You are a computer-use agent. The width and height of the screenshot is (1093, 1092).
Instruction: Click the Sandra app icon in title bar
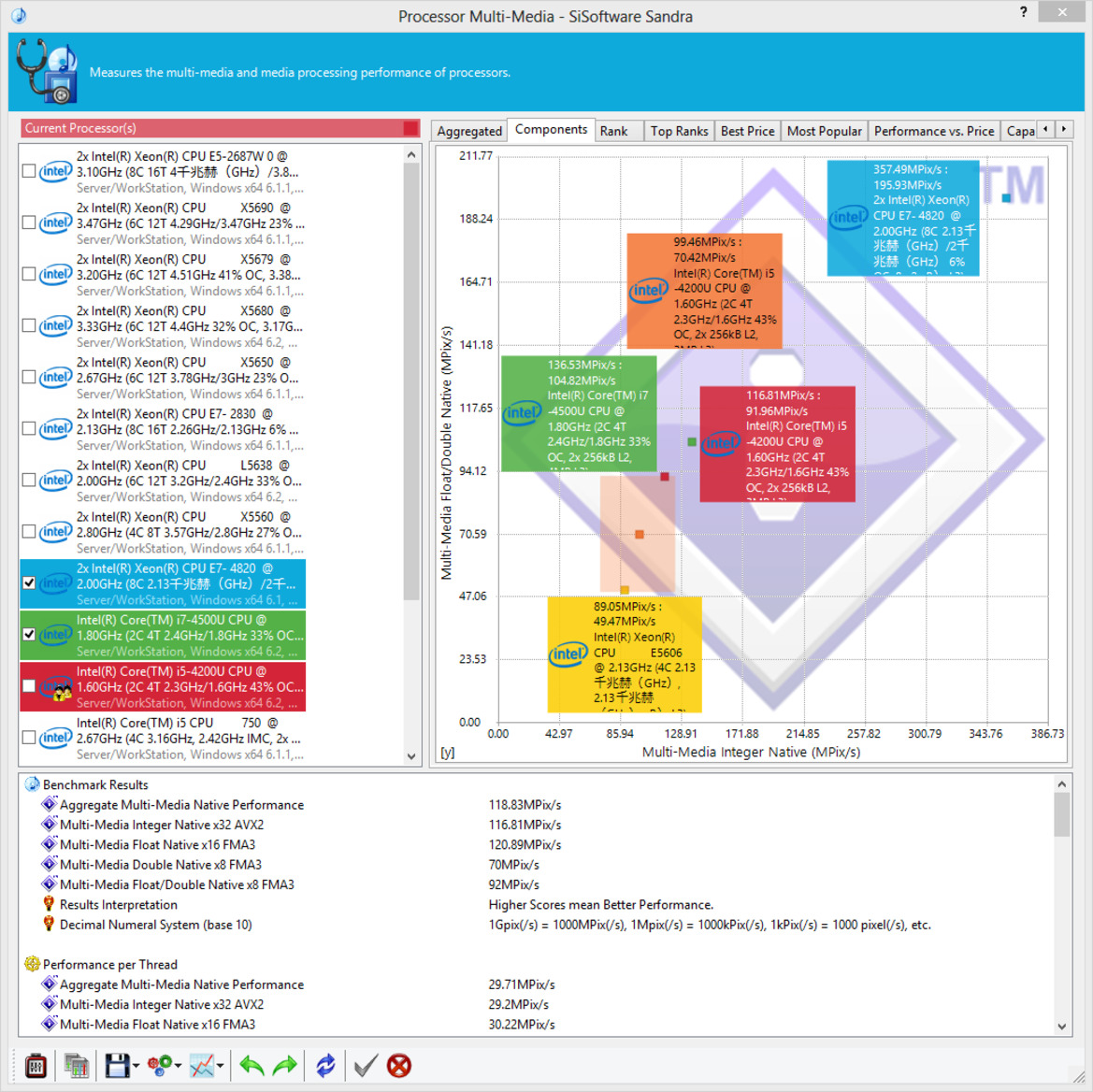tap(19, 15)
